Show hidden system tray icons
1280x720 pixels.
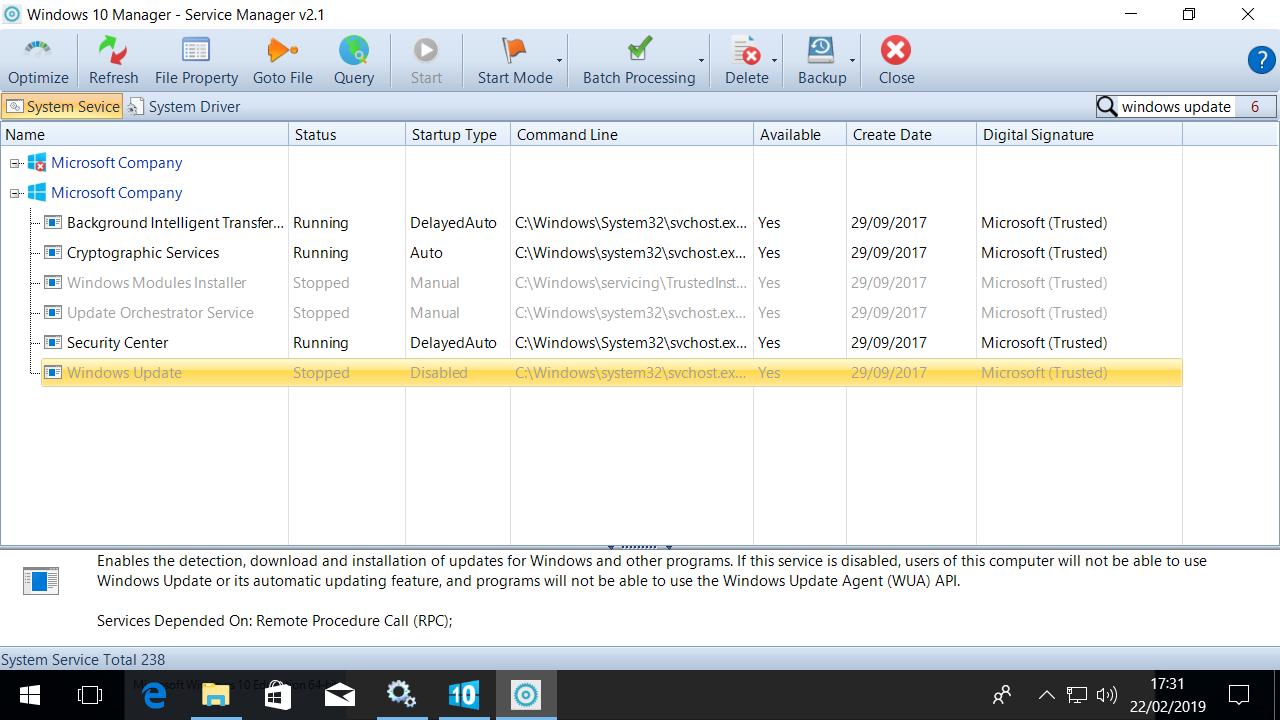point(1046,695)
